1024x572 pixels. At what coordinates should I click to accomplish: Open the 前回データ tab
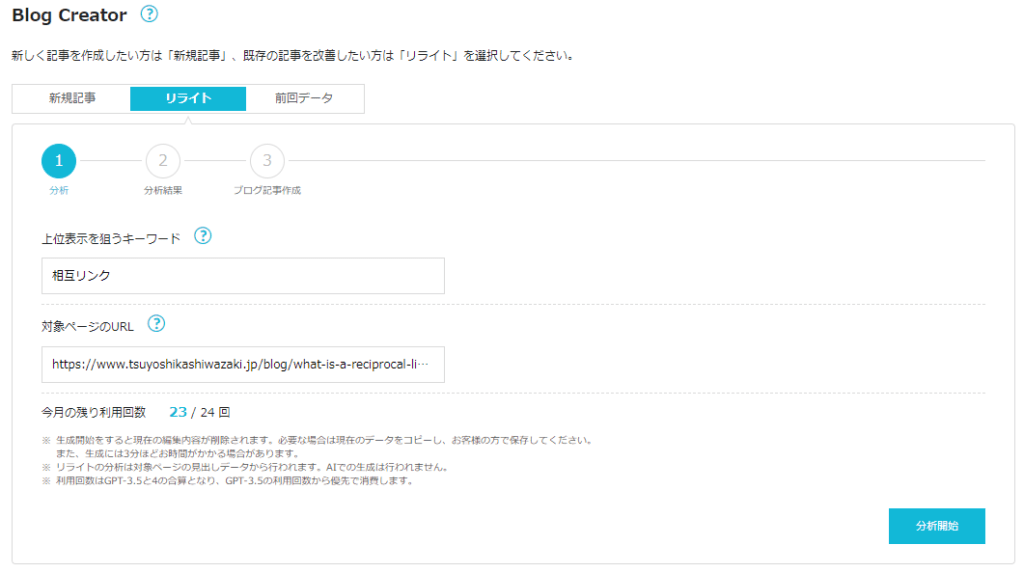pos(304,98)
